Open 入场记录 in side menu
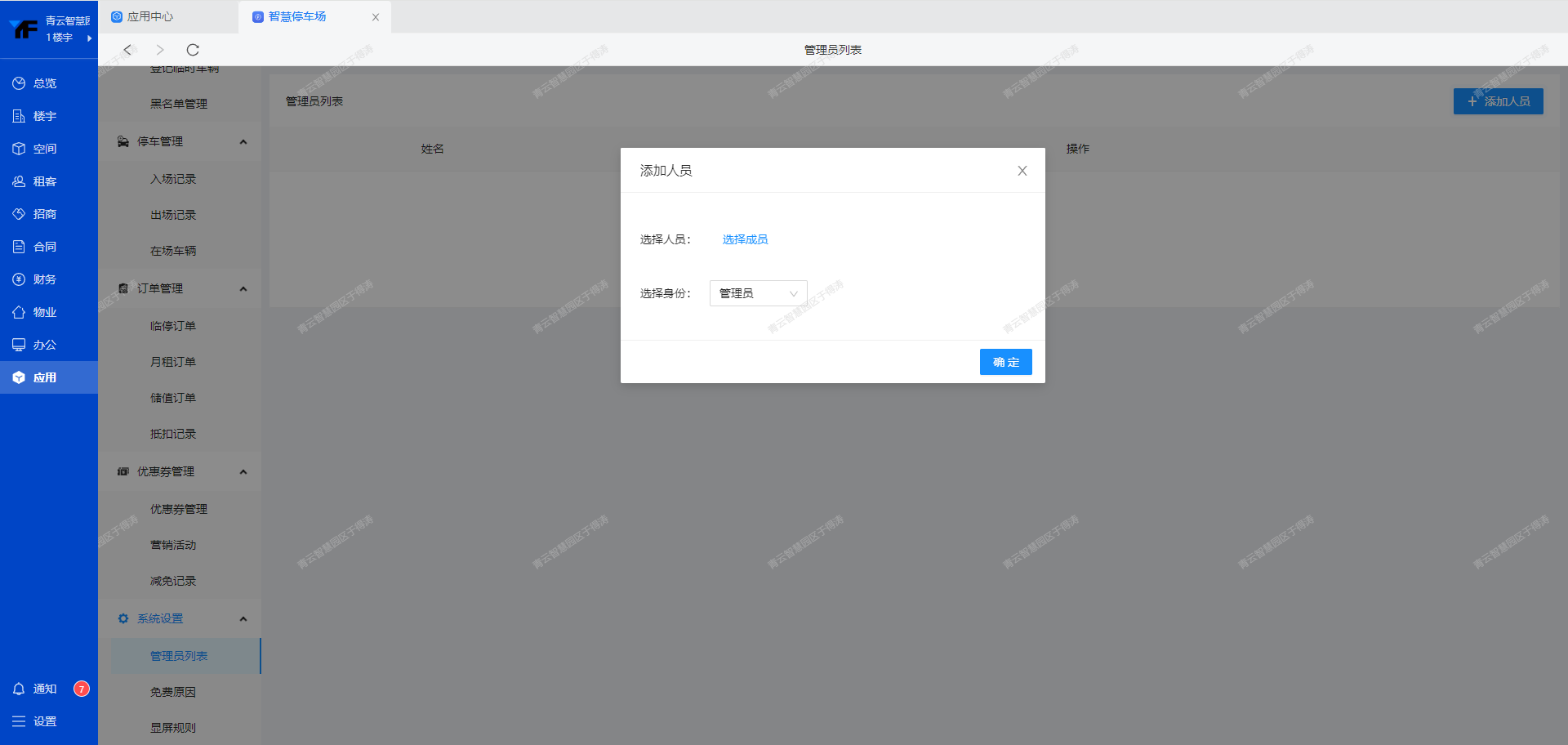Image resolution: width=1568 pixels, height=745 pixels. 173,179
